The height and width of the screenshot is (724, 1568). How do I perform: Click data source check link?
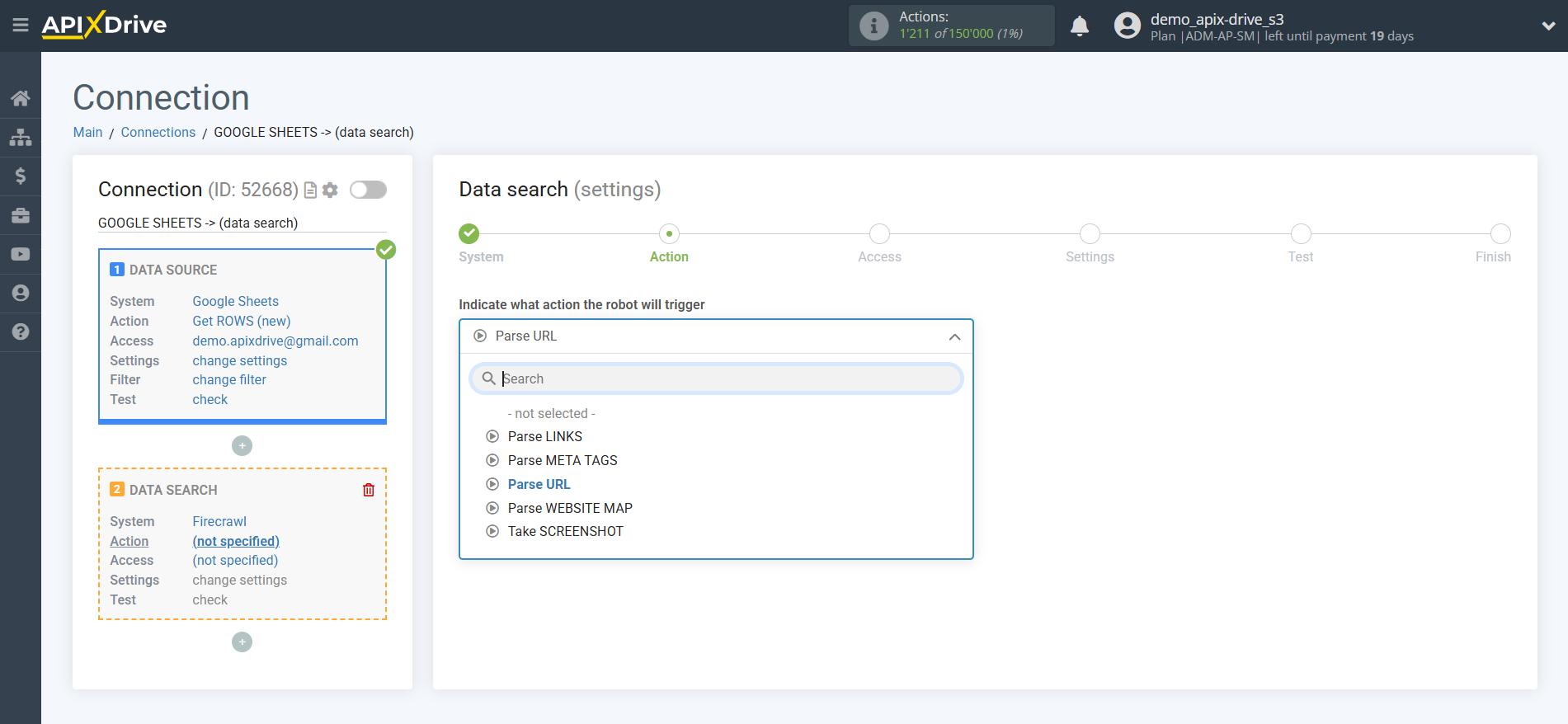point(210,399)
